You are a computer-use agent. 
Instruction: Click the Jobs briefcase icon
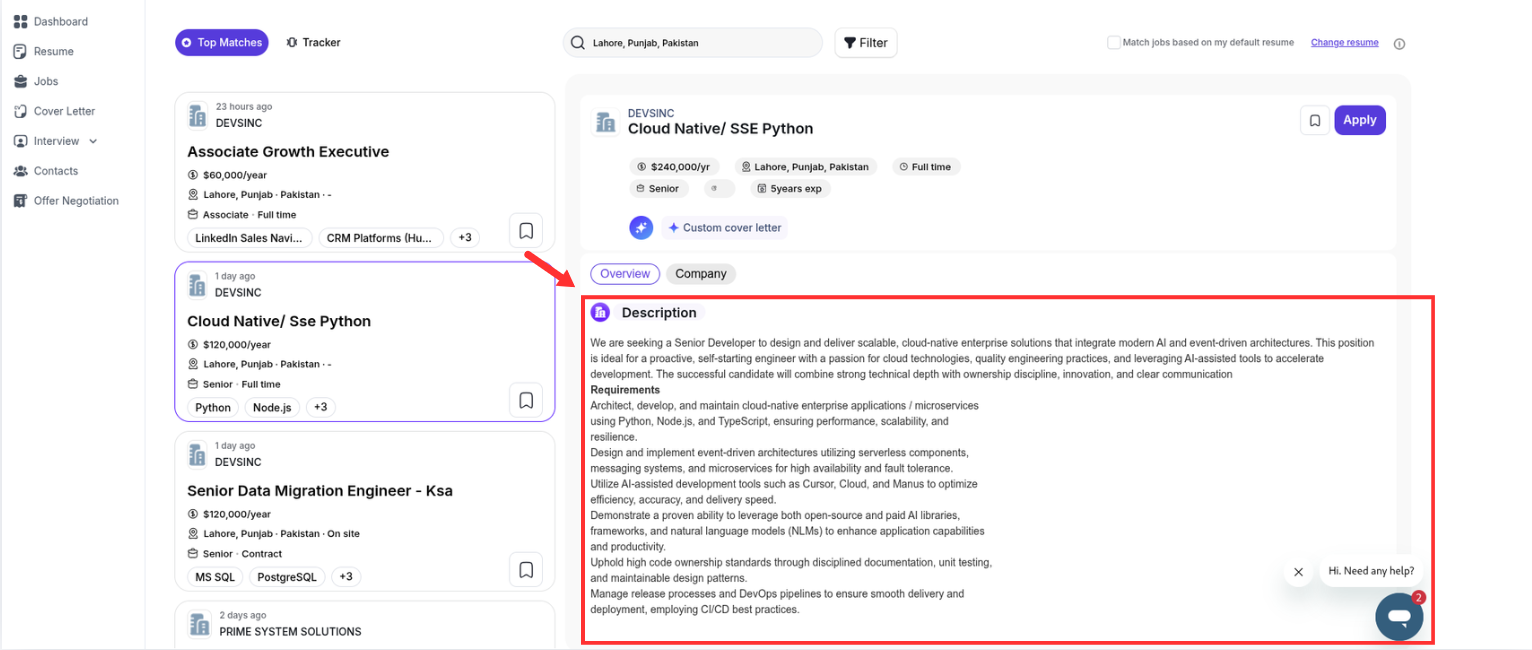pyautogui.click(x=20, y=81)
